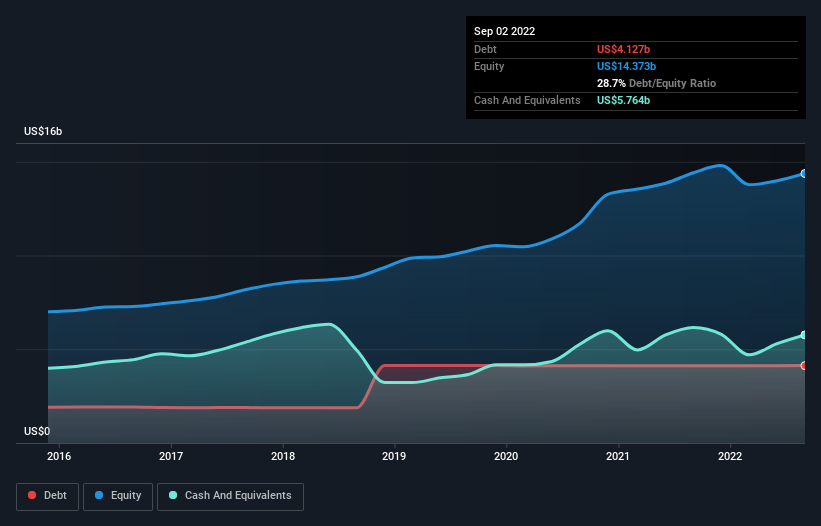Viewport: 821px width, 526px height.
Task: Click Cash And Equivalents label in tooltip
Action: click(x=527, y=100)
